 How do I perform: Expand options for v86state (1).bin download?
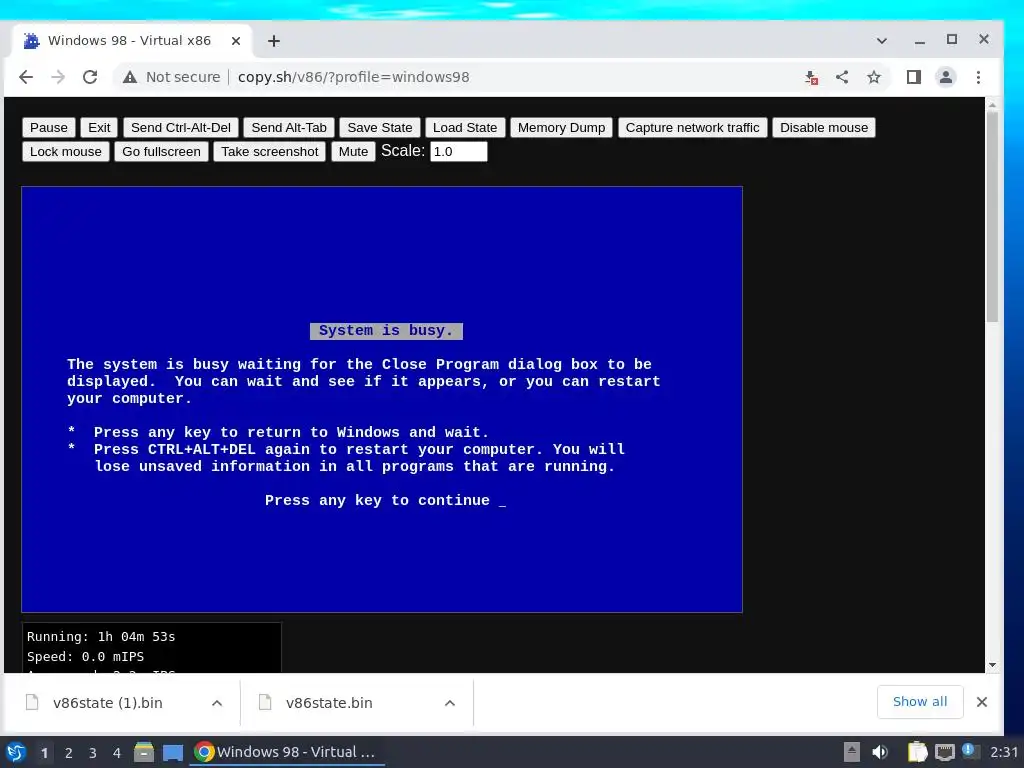pyautogui.click(x=217, y=703)
